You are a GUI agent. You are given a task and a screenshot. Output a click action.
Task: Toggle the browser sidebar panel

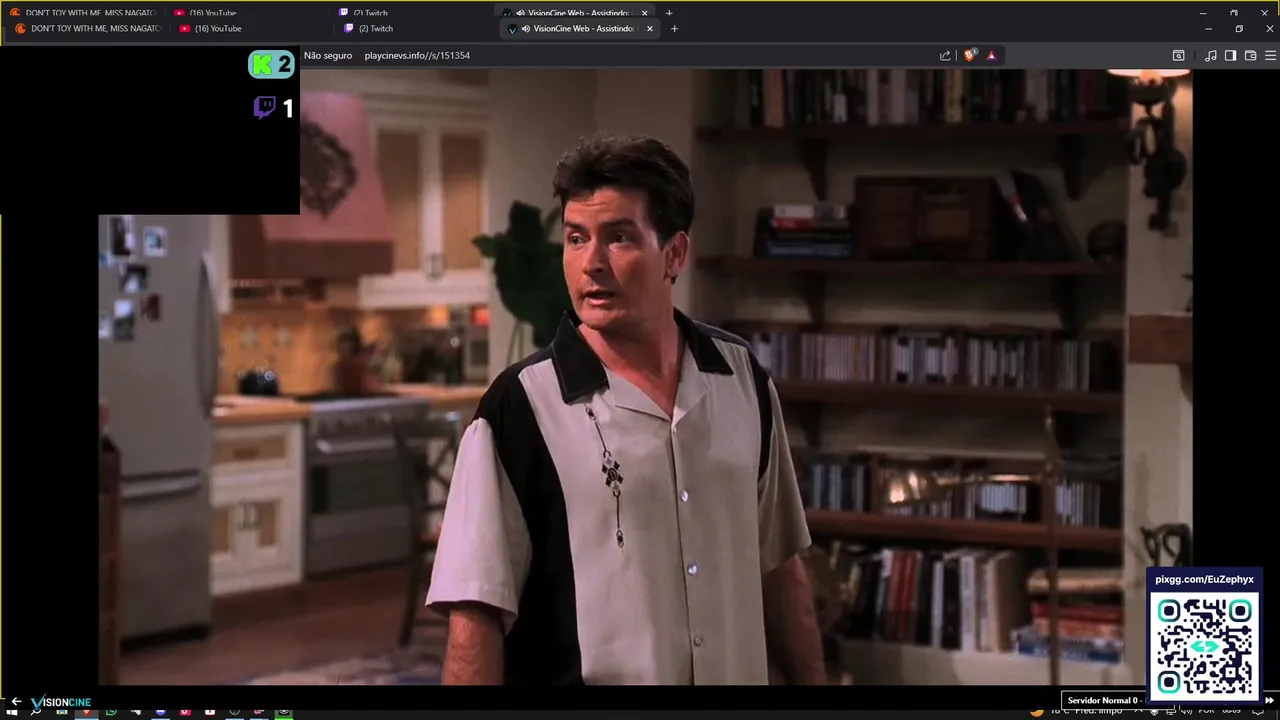(x=1230, y=56)
